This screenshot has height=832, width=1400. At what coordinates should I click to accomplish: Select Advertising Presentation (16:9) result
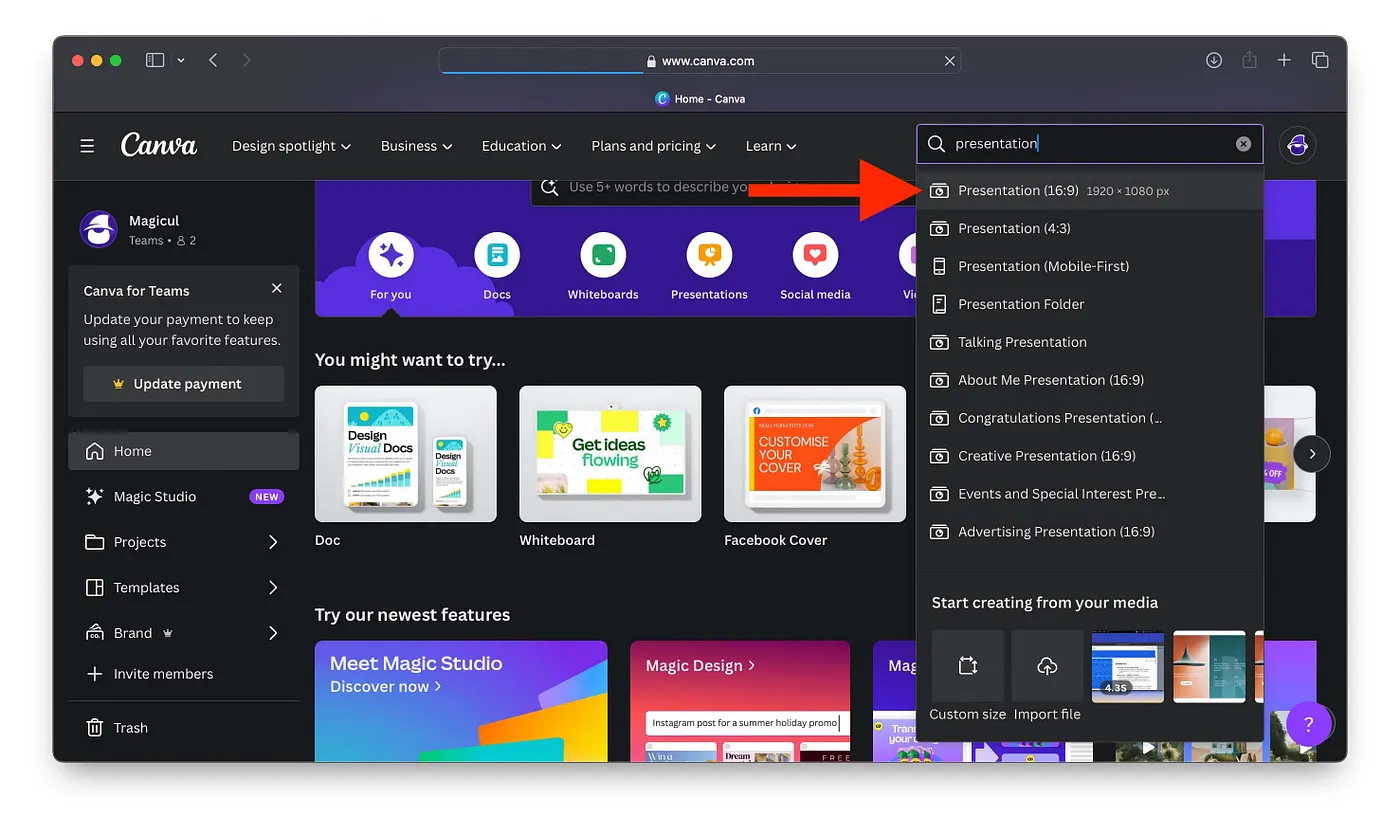click(x=1090, y=532)
